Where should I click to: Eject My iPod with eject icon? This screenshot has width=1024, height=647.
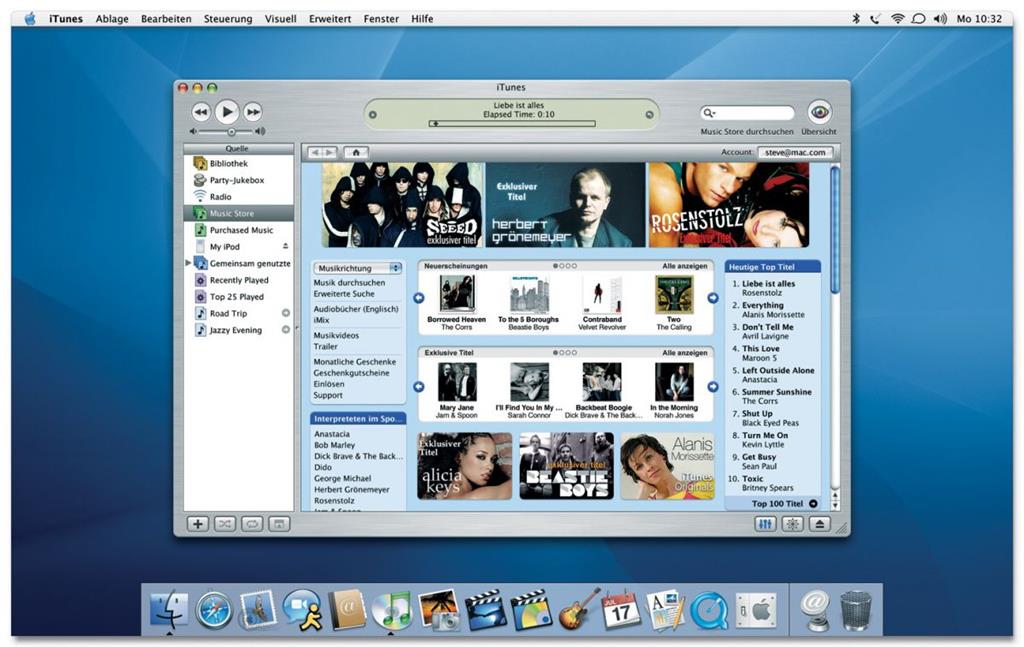click(x=285, y=246)
